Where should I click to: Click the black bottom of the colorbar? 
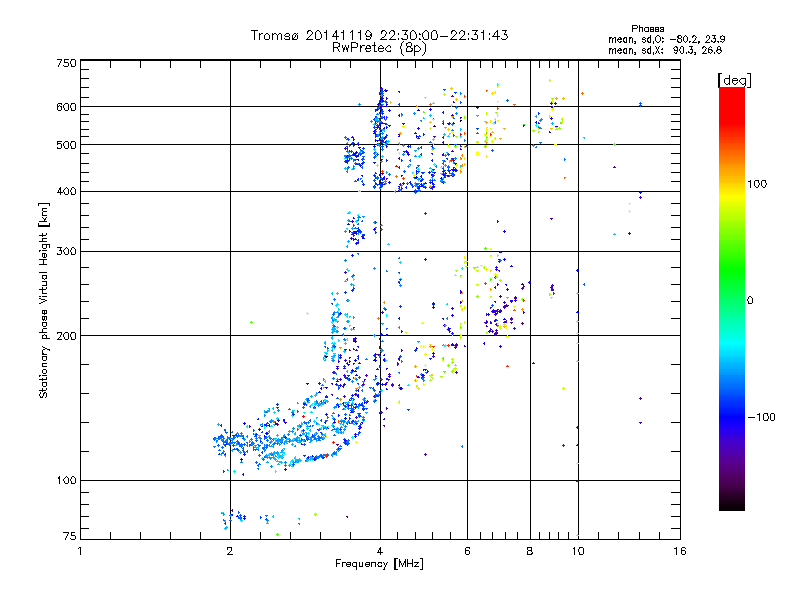click(x=732, y=503)
